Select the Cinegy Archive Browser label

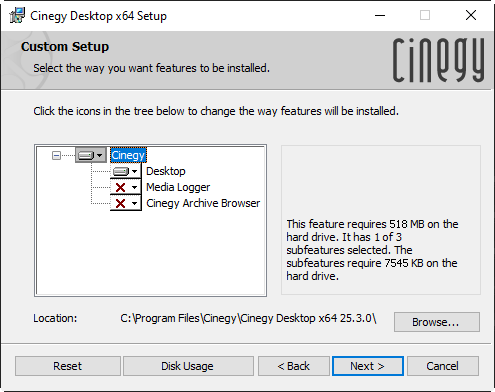point(203,203)
